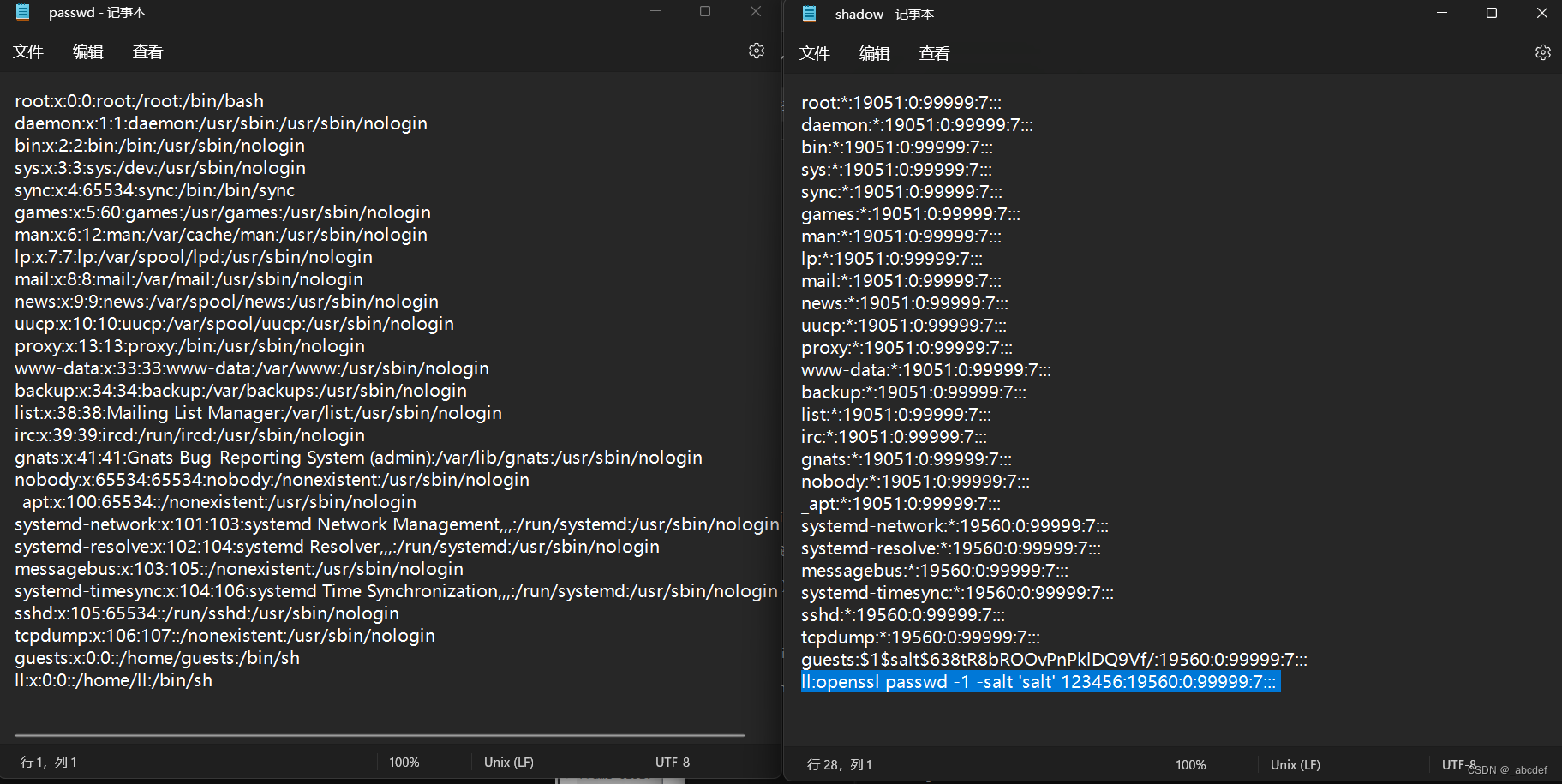Click 100% zoom status in passwd window
The image size is (1562, 784).
[404, 762]
